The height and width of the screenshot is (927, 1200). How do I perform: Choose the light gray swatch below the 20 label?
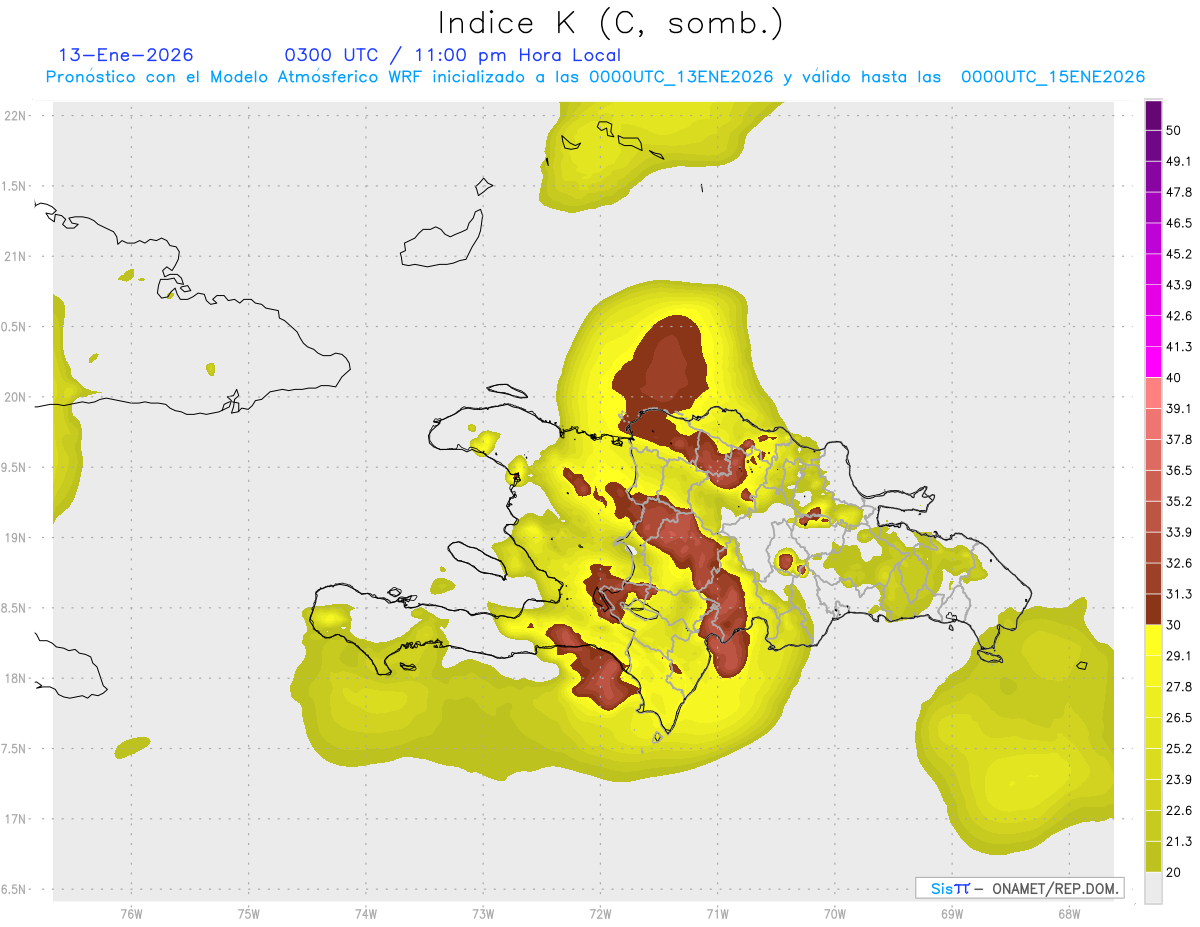(1153, 888)
